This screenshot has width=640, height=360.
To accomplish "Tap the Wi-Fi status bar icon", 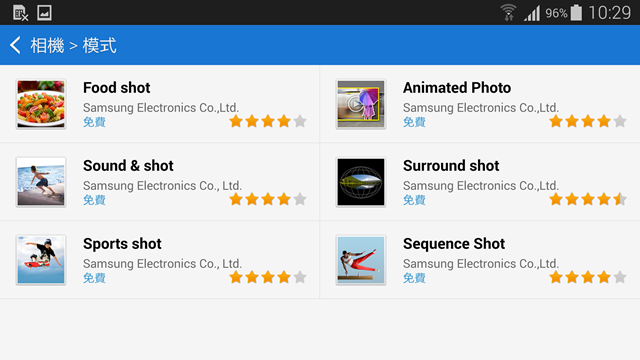I will click(509, 13).
